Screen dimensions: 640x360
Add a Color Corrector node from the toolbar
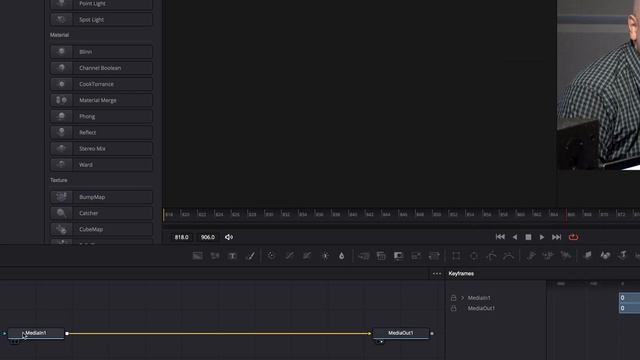(271, 256)
